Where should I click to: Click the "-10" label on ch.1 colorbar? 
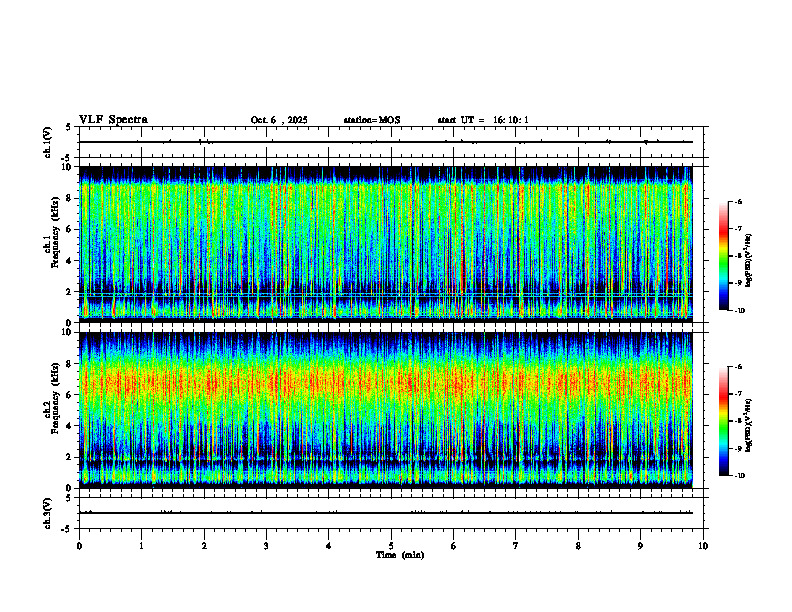pyautogui.click(x=739, y=311)
